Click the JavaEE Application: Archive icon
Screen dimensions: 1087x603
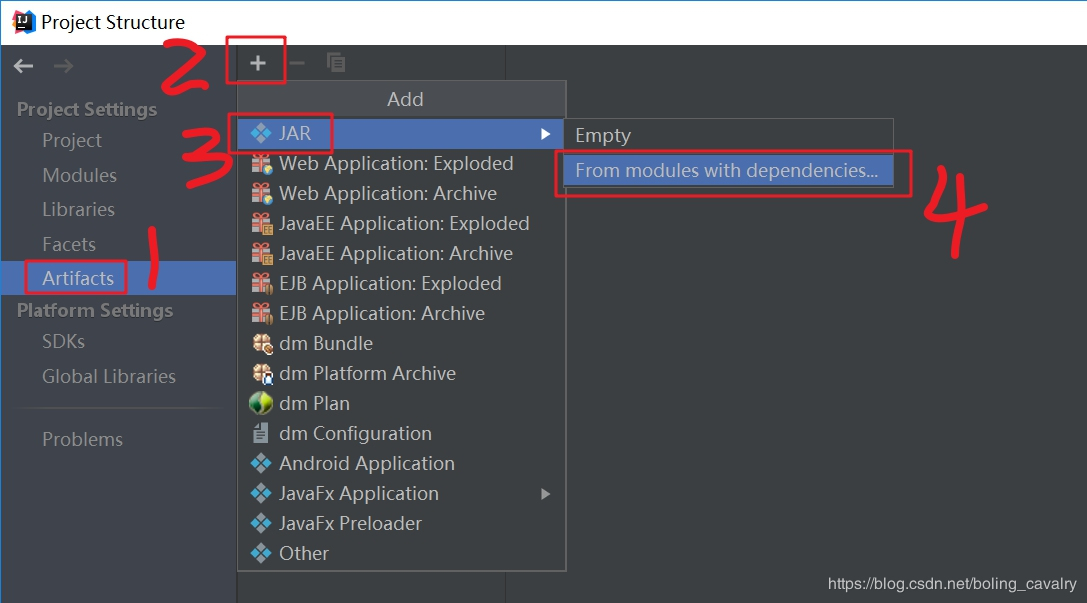[261, 254]
